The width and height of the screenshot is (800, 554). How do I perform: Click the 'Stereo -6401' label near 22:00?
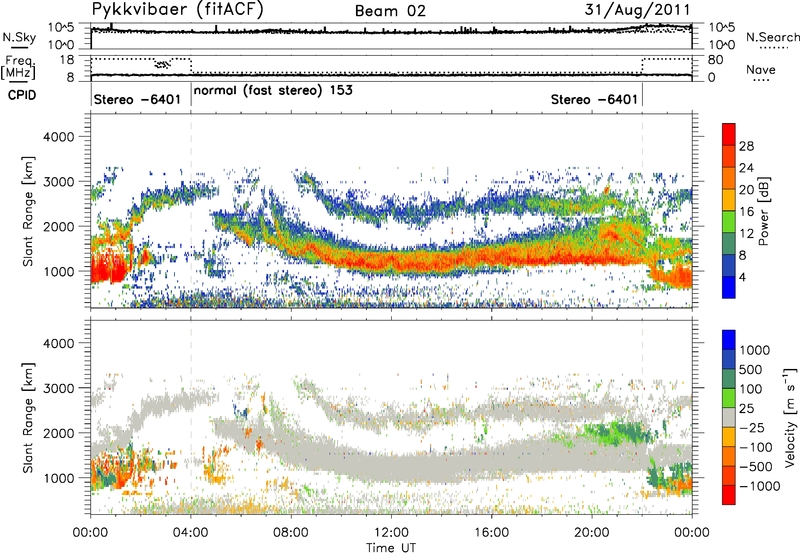(594, 99)
